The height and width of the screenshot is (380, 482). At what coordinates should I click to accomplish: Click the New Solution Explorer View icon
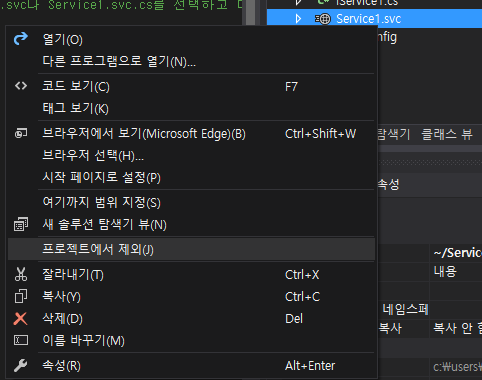click(21, 224)
